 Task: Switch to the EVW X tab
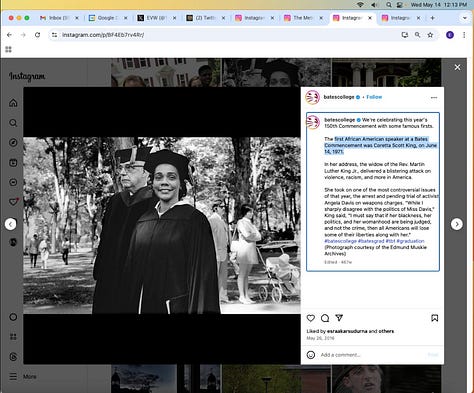click(157, 18)
